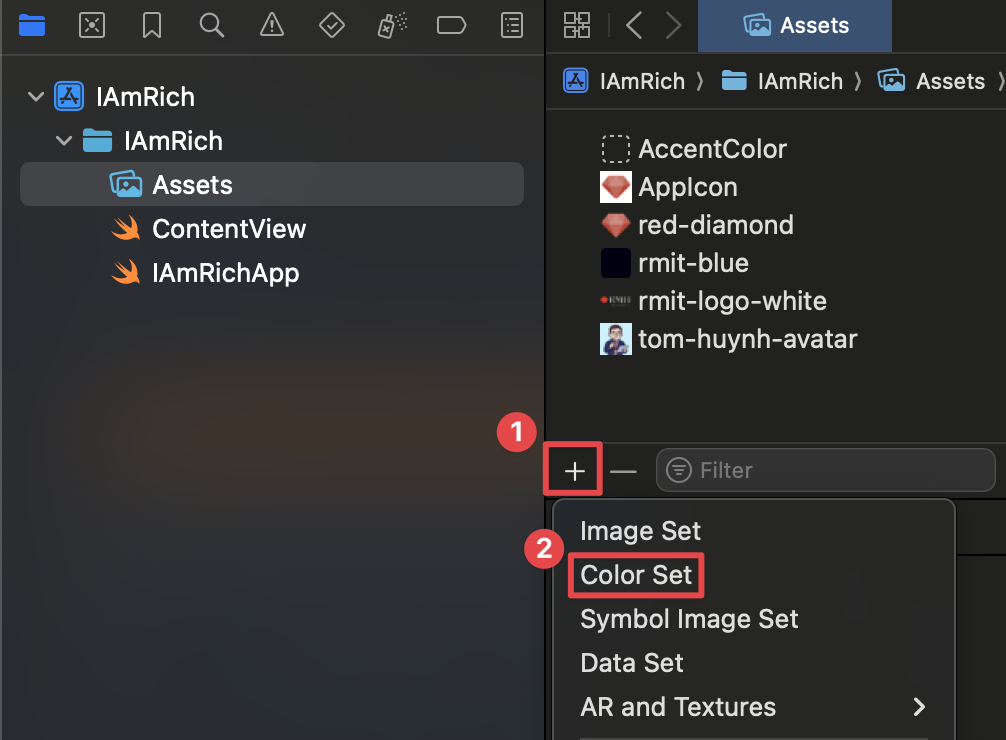
Task: Click the tab overview grid icon
Action: tap(577, 25)
